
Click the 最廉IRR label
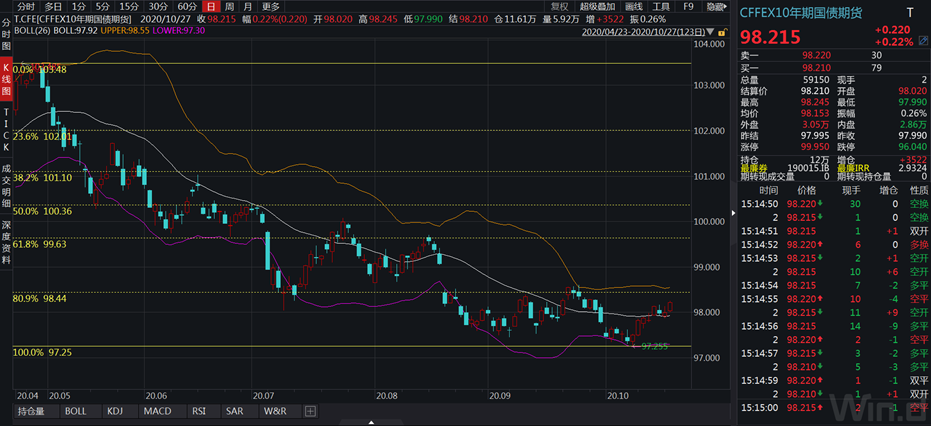pos(854,168)
